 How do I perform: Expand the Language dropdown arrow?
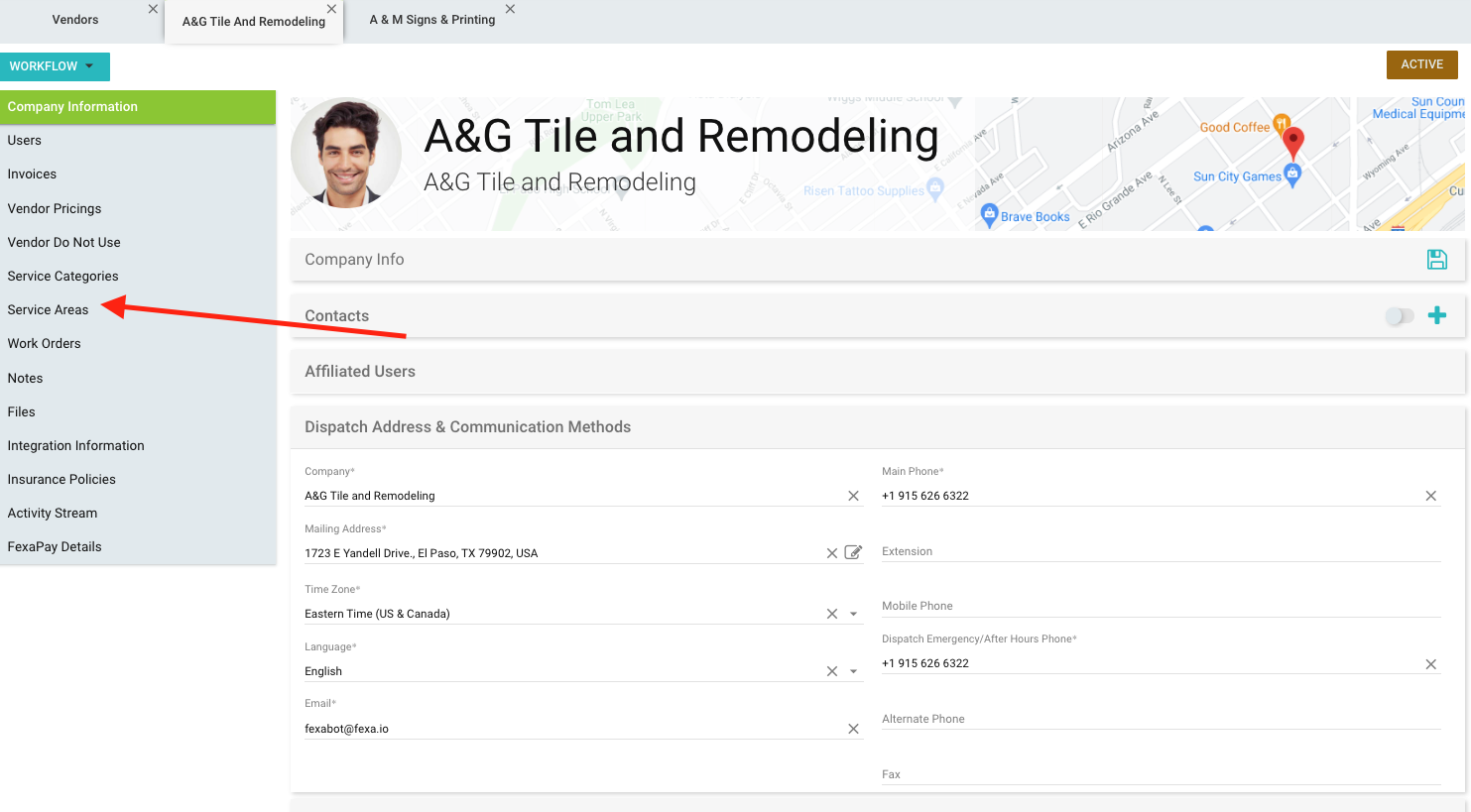853,671
